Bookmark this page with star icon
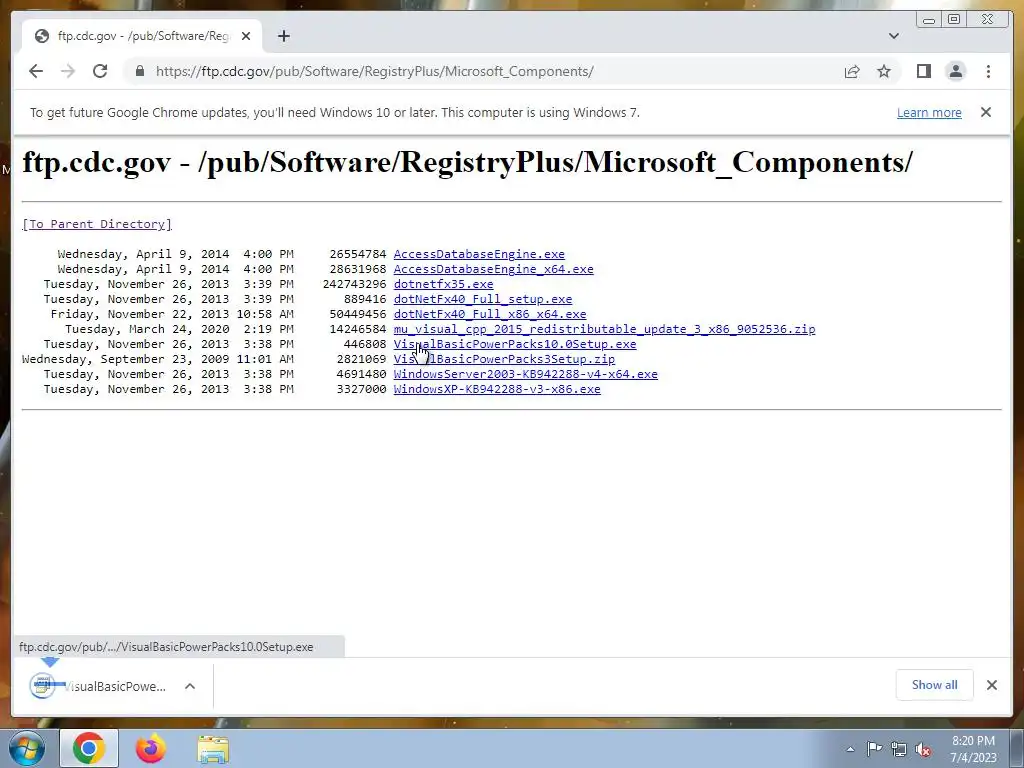Image resolution: width=1024 pixels, height=768 pixels. [884, 71]
